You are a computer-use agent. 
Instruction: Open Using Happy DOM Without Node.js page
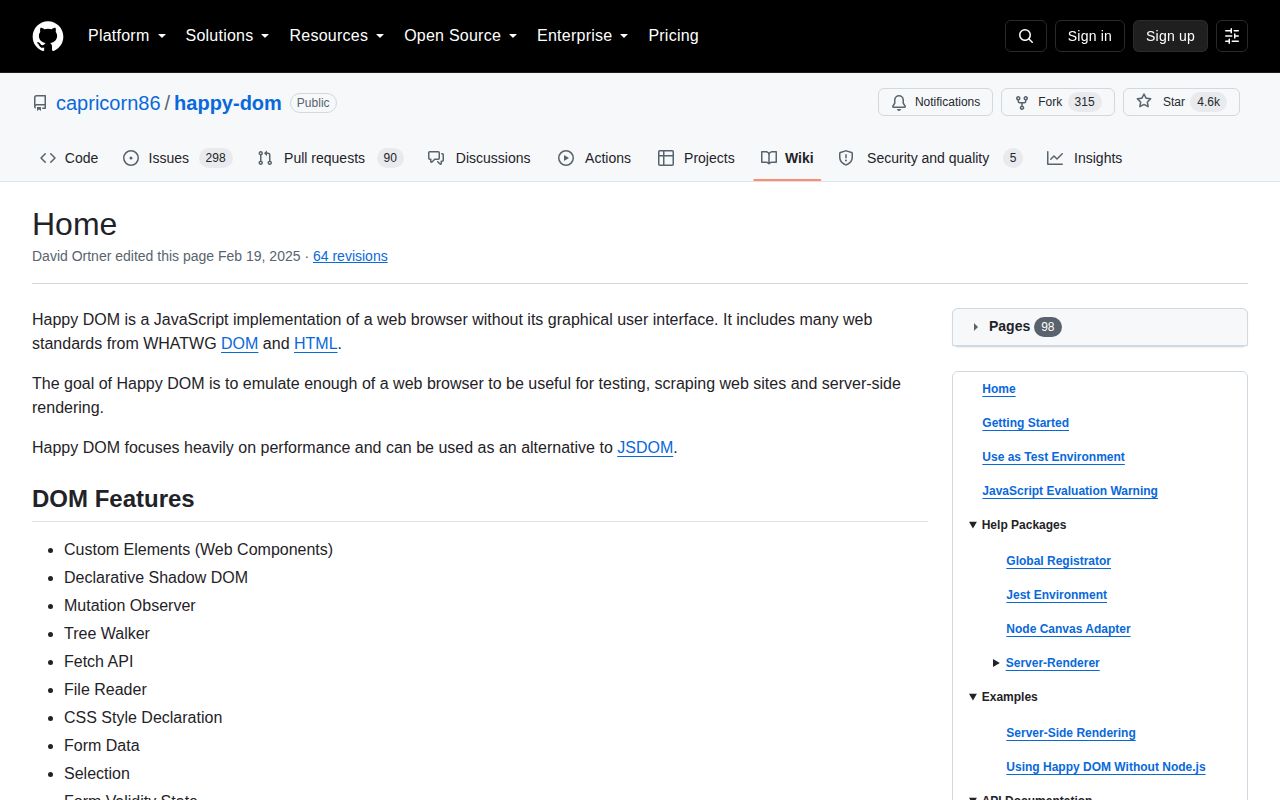click(1106, 767)
